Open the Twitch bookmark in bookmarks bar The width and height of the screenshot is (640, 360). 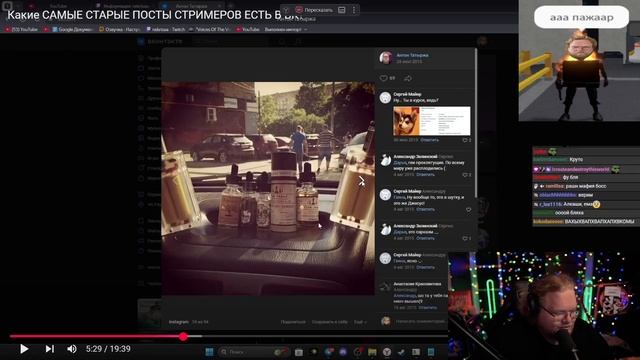[x=165, y=29]
